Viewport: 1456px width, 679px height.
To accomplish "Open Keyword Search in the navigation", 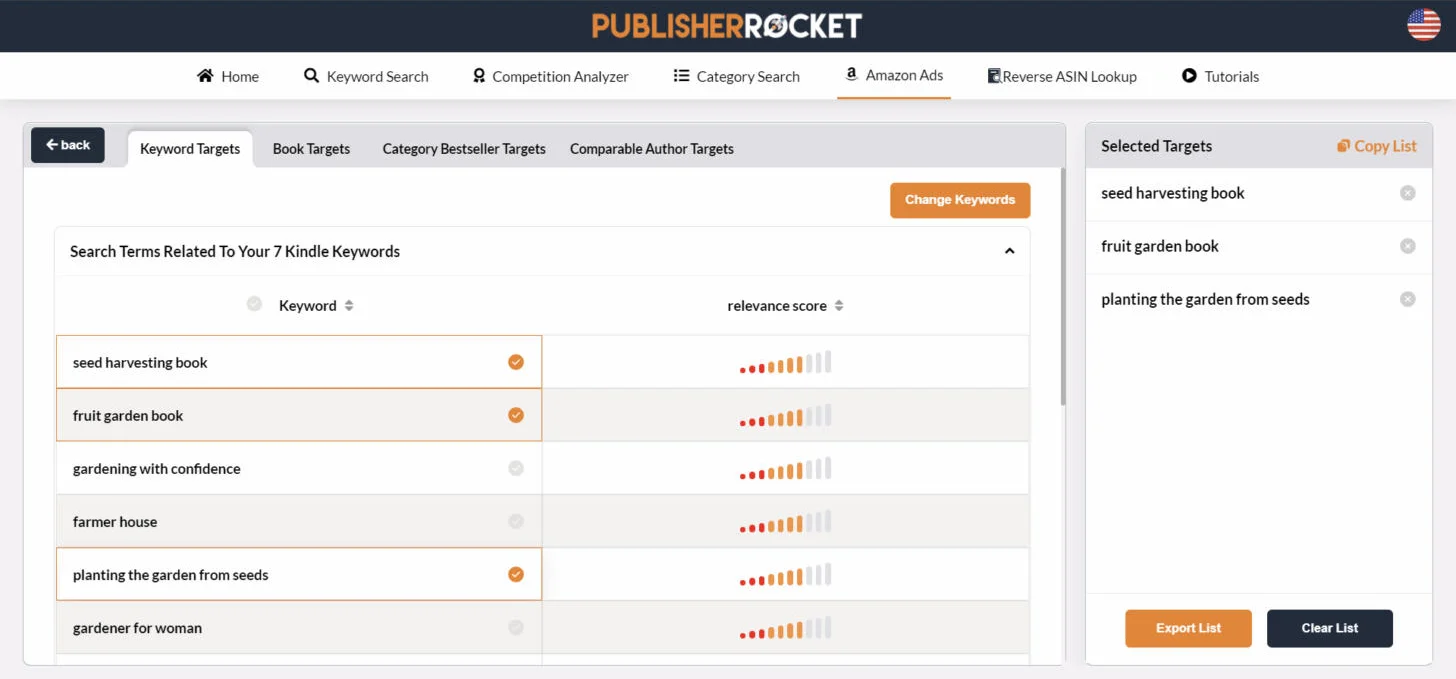I will click(x=366, y=76).
